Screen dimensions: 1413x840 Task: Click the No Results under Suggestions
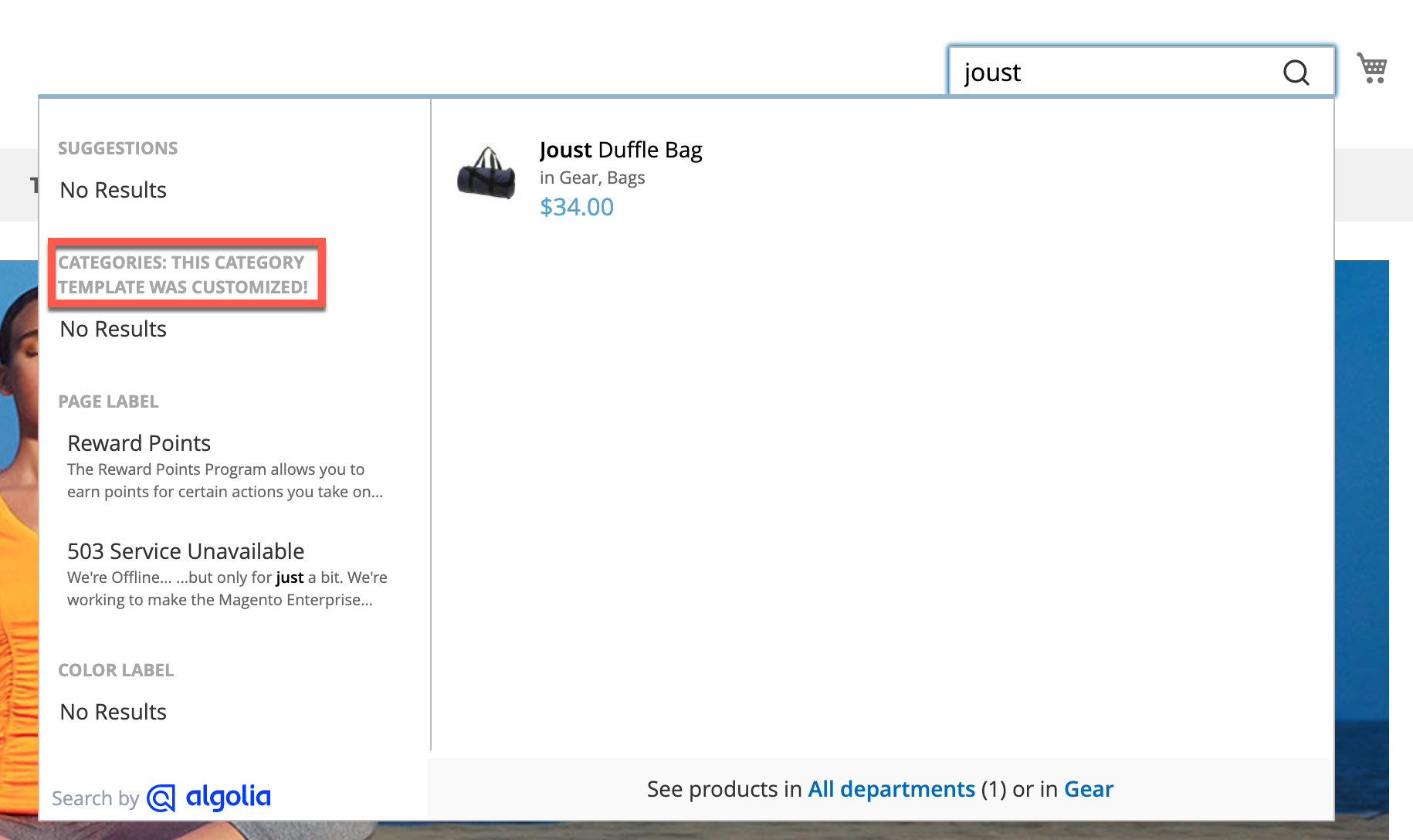point(113,189)
